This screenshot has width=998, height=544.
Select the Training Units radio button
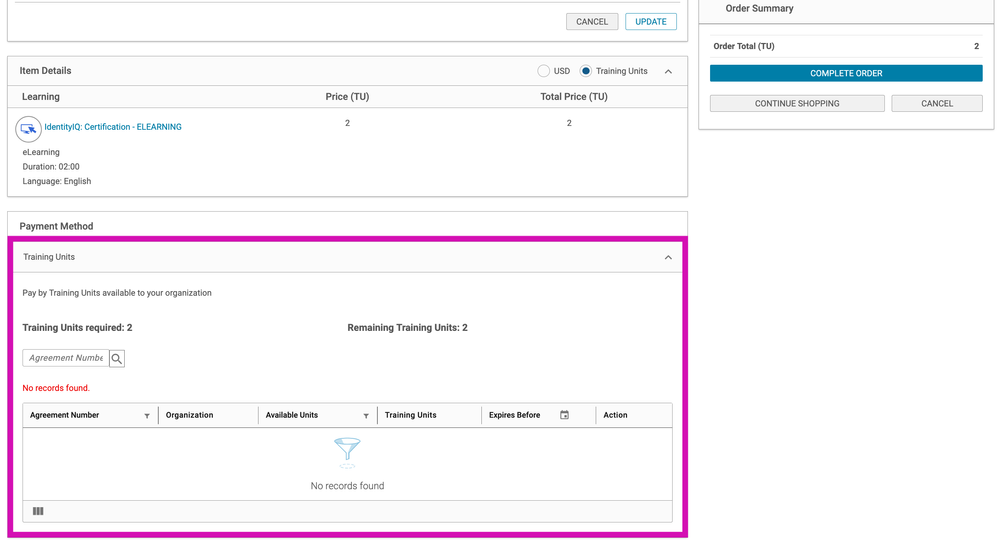tap(586, 71)
